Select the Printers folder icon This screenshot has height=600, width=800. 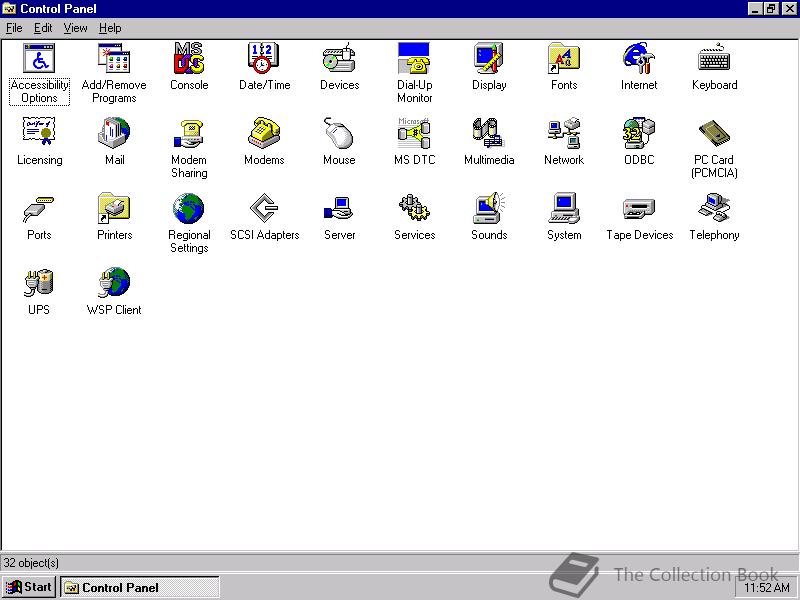[114, 208]
